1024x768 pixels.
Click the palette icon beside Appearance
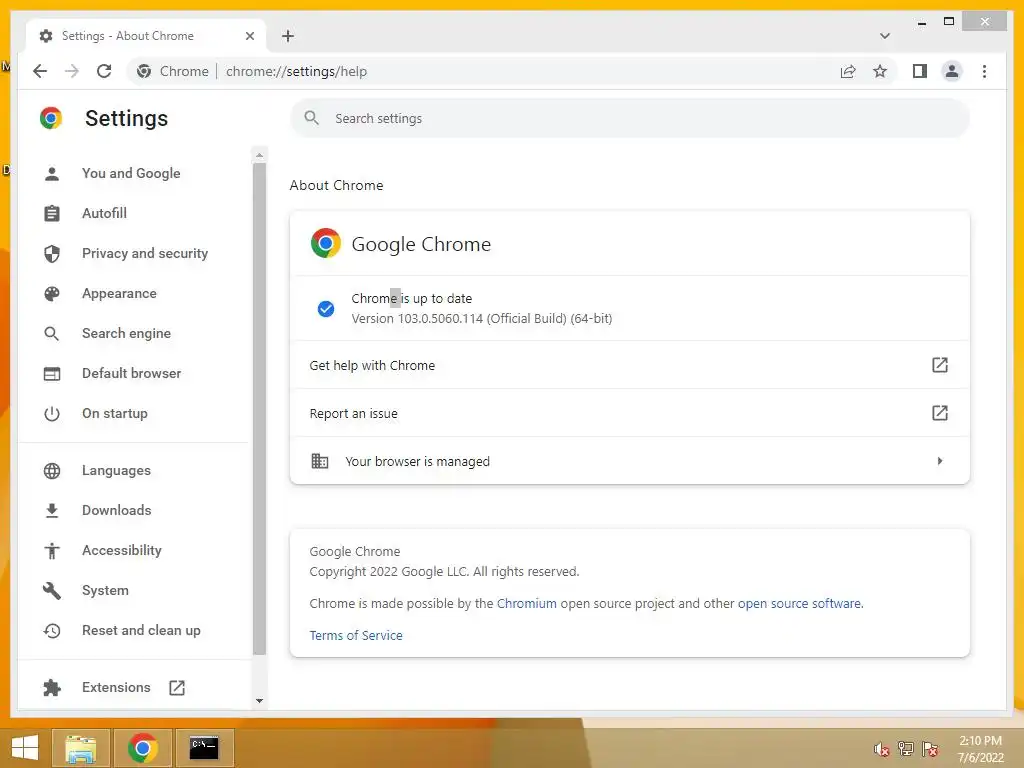[x=52, y=294]
